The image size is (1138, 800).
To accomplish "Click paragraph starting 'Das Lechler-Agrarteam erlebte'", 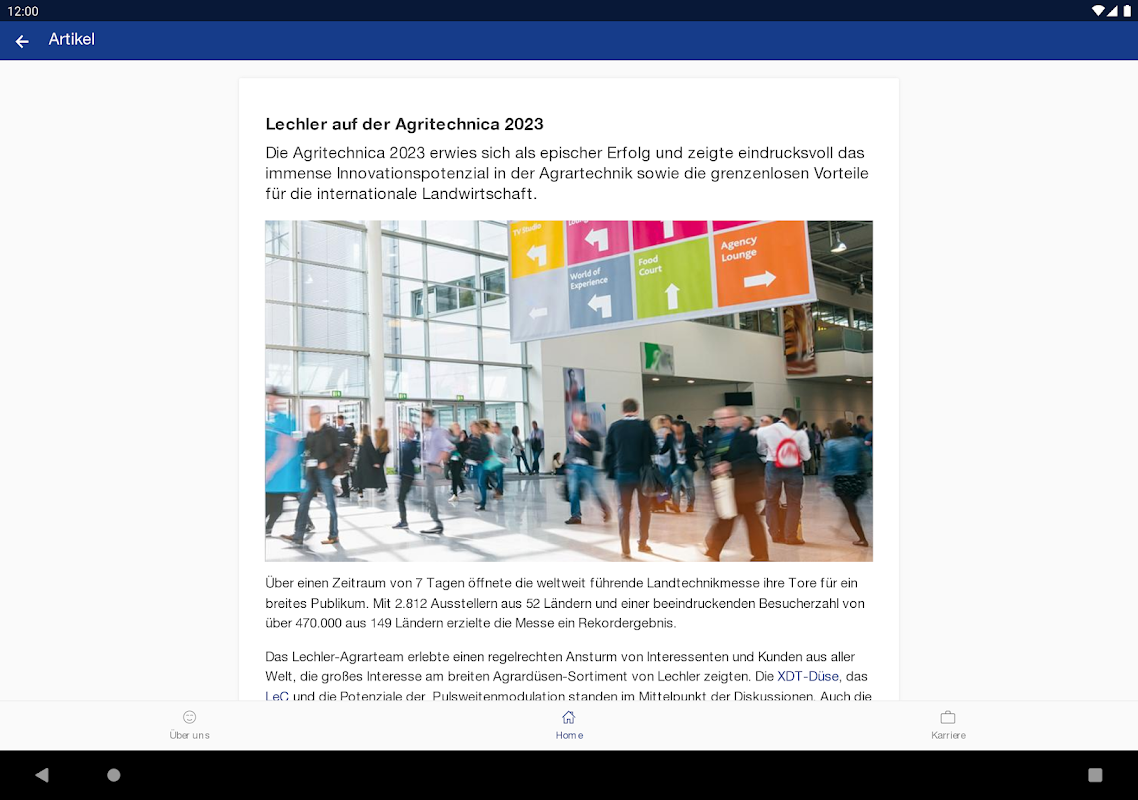I will [568, 677].
